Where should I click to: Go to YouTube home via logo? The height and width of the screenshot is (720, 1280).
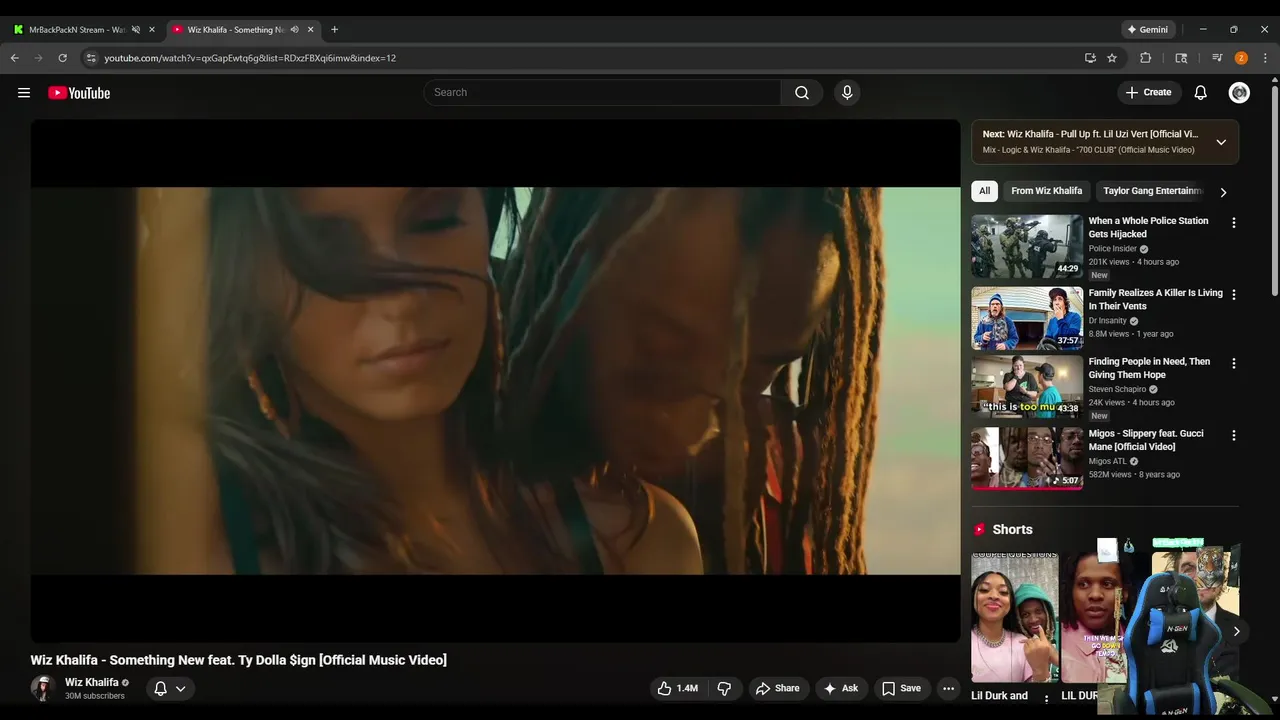tap(79, 93)
